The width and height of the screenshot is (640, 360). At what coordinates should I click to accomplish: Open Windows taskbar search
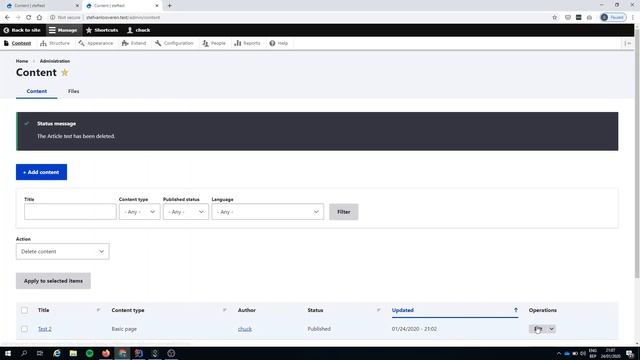24,353
